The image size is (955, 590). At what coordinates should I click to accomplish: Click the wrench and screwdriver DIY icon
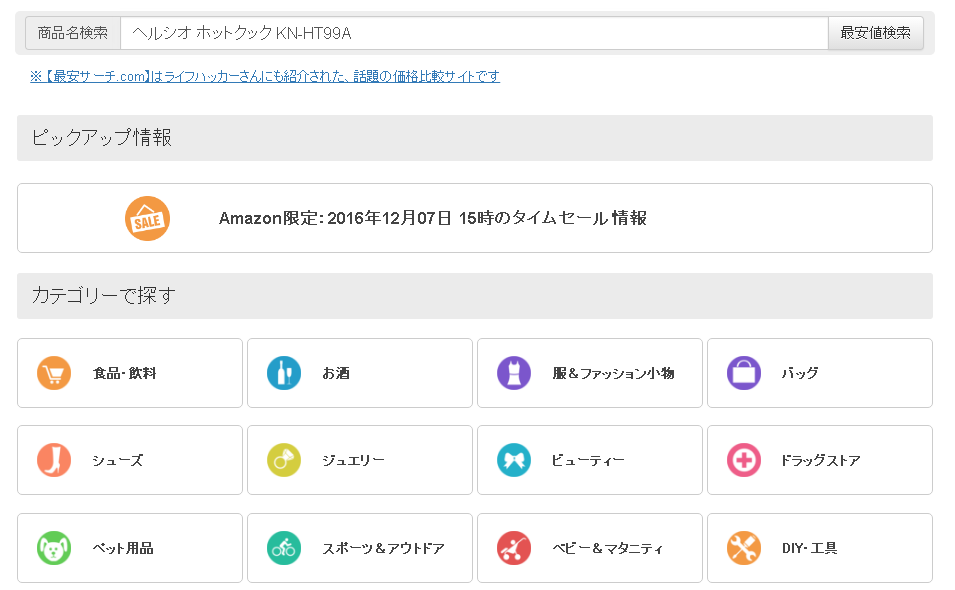(x=744, y=548)
